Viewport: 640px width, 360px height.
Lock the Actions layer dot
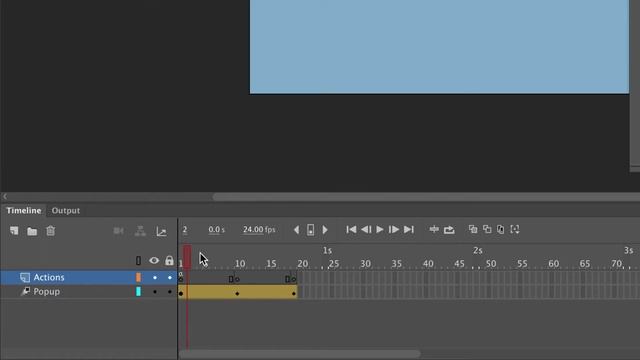click(170, 278)
